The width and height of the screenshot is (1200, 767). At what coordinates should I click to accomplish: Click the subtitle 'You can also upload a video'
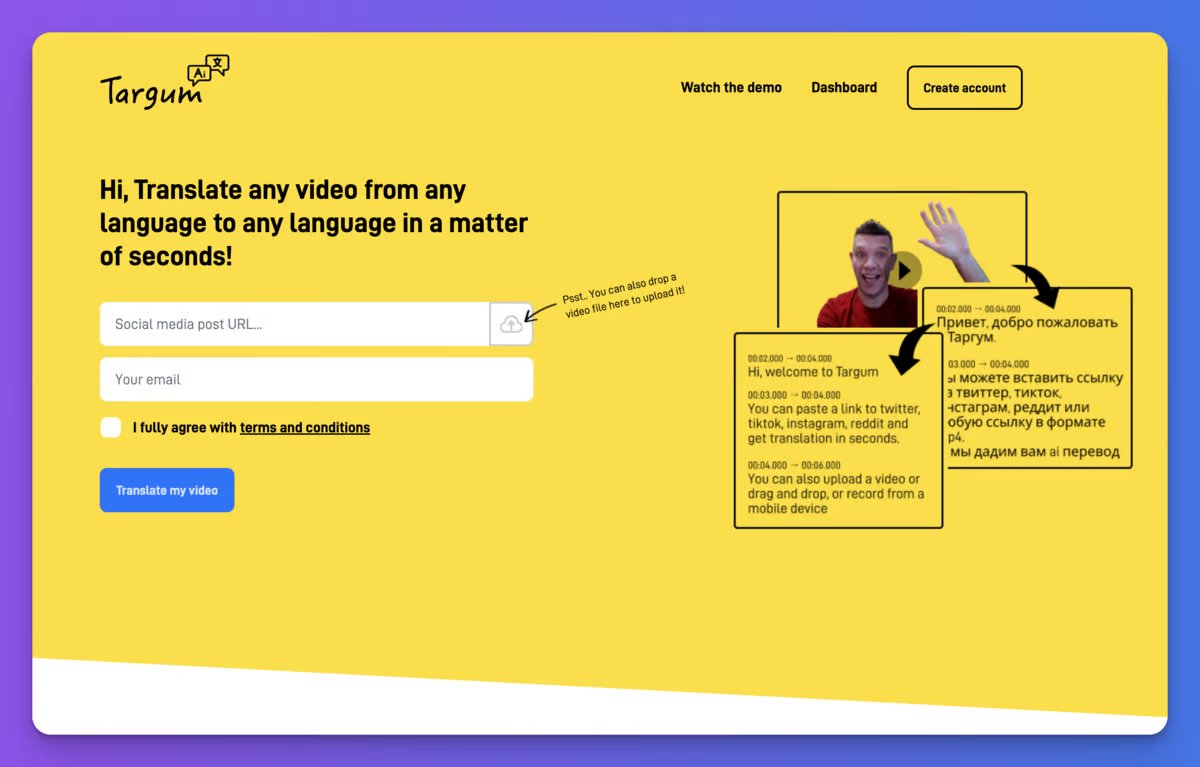click(x=836, y=494)
